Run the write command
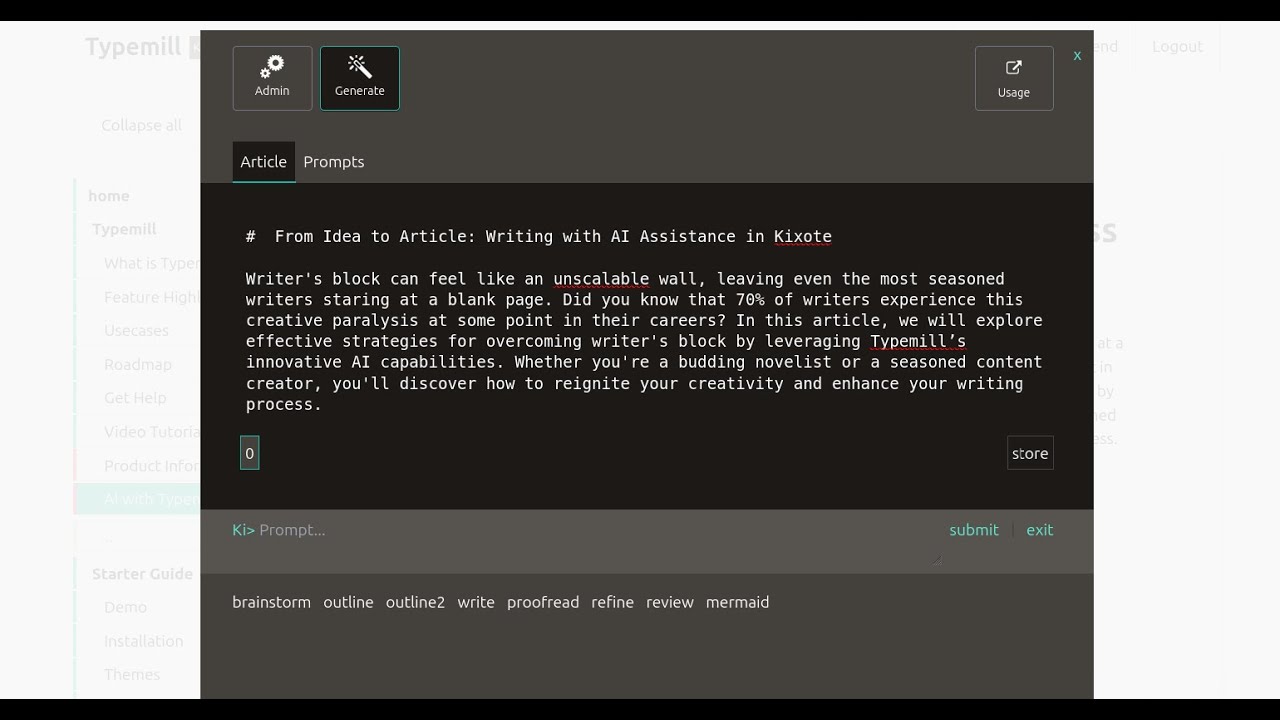 476,602
